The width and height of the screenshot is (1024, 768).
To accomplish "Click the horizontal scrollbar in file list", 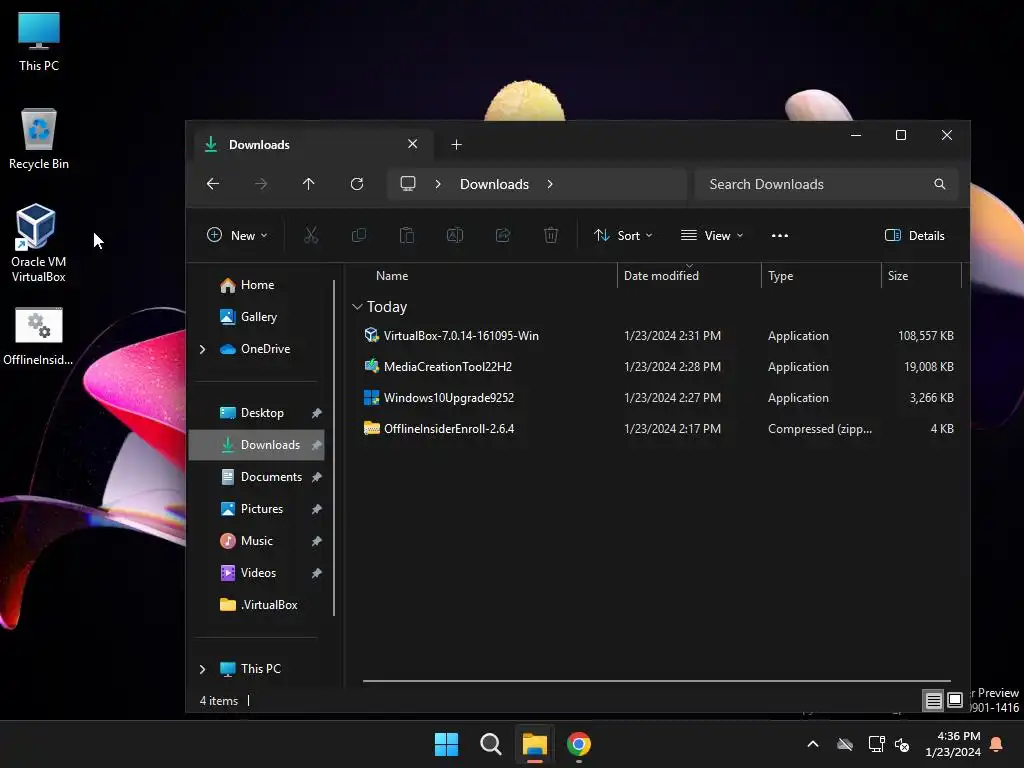I will 656,680.
